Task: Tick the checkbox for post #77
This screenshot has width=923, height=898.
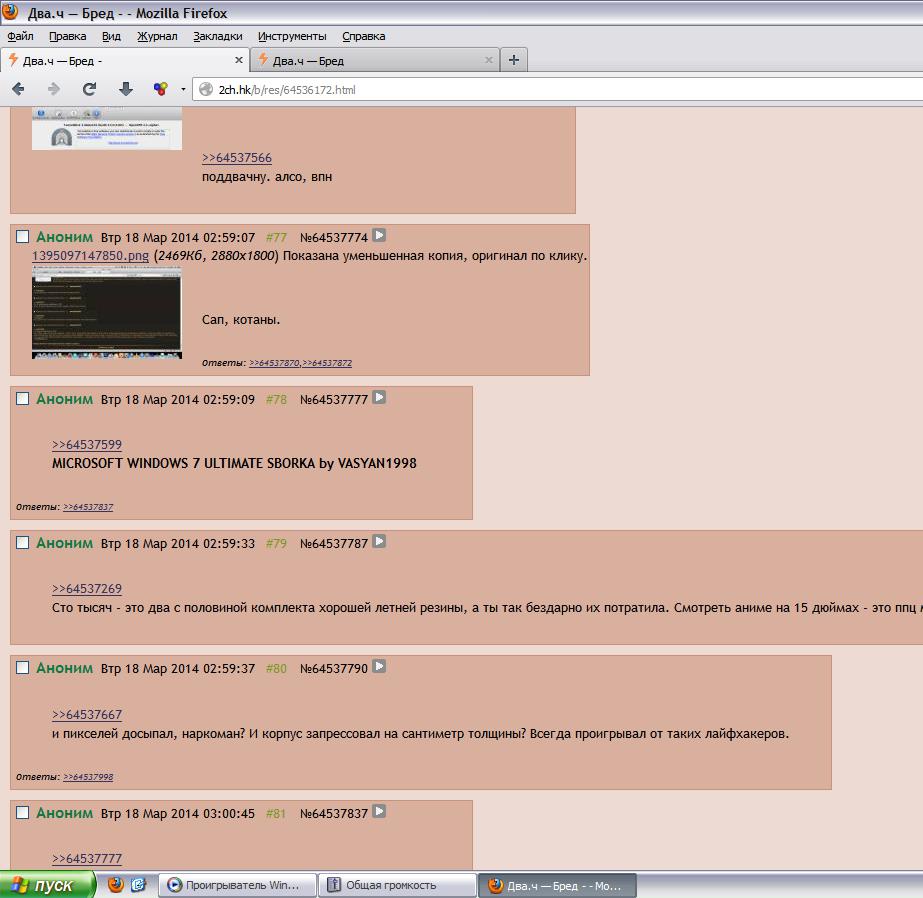Action: pos(22,237)
